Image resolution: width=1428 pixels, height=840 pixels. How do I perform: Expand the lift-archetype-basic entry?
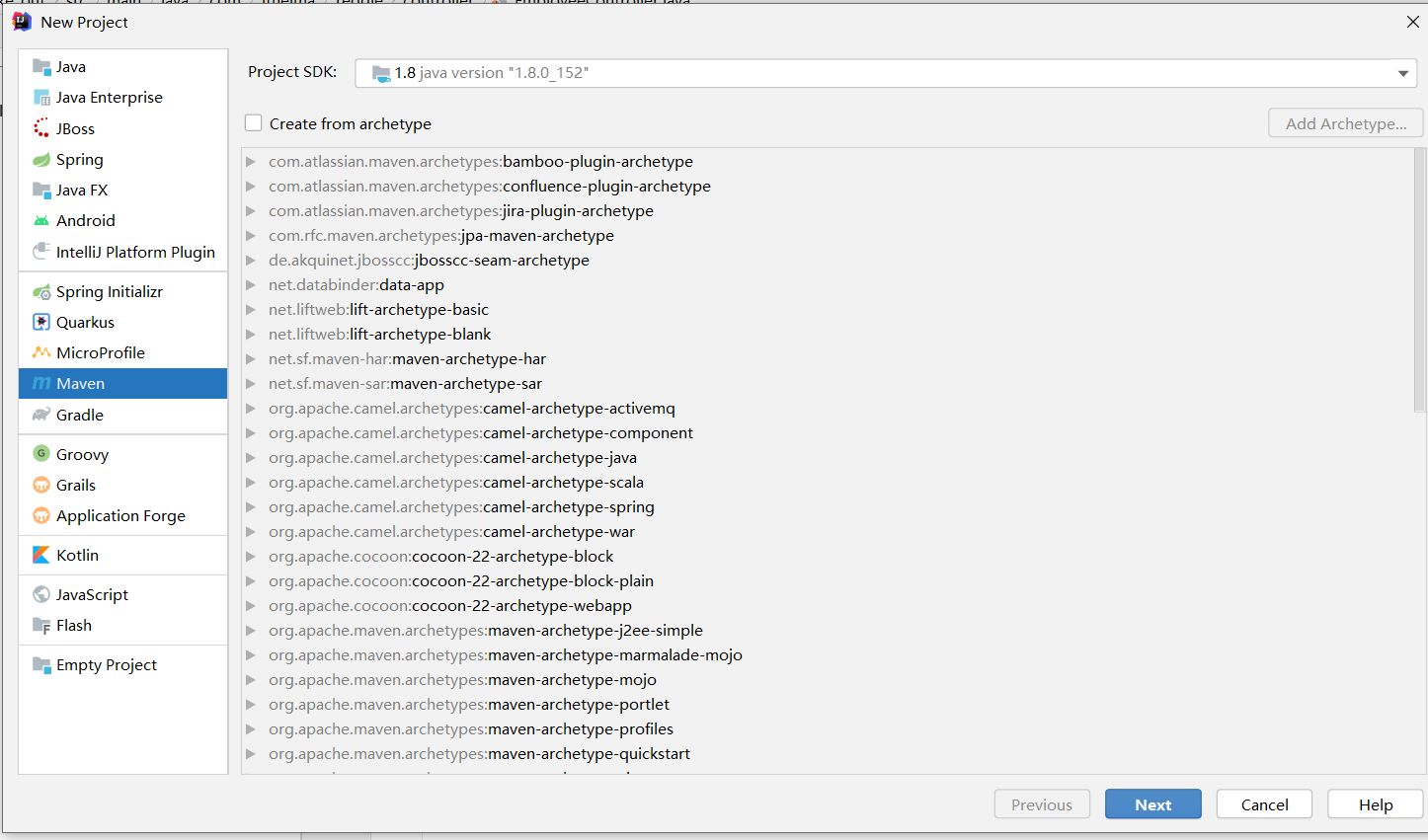click(x=251, y=310)
